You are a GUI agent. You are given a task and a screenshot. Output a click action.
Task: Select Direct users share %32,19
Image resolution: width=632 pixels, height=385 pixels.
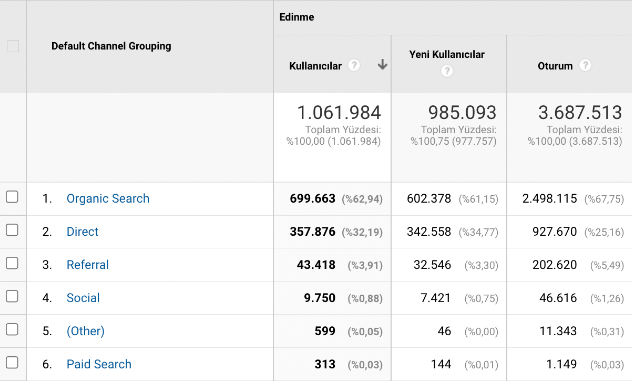click(x=362, y=232)
